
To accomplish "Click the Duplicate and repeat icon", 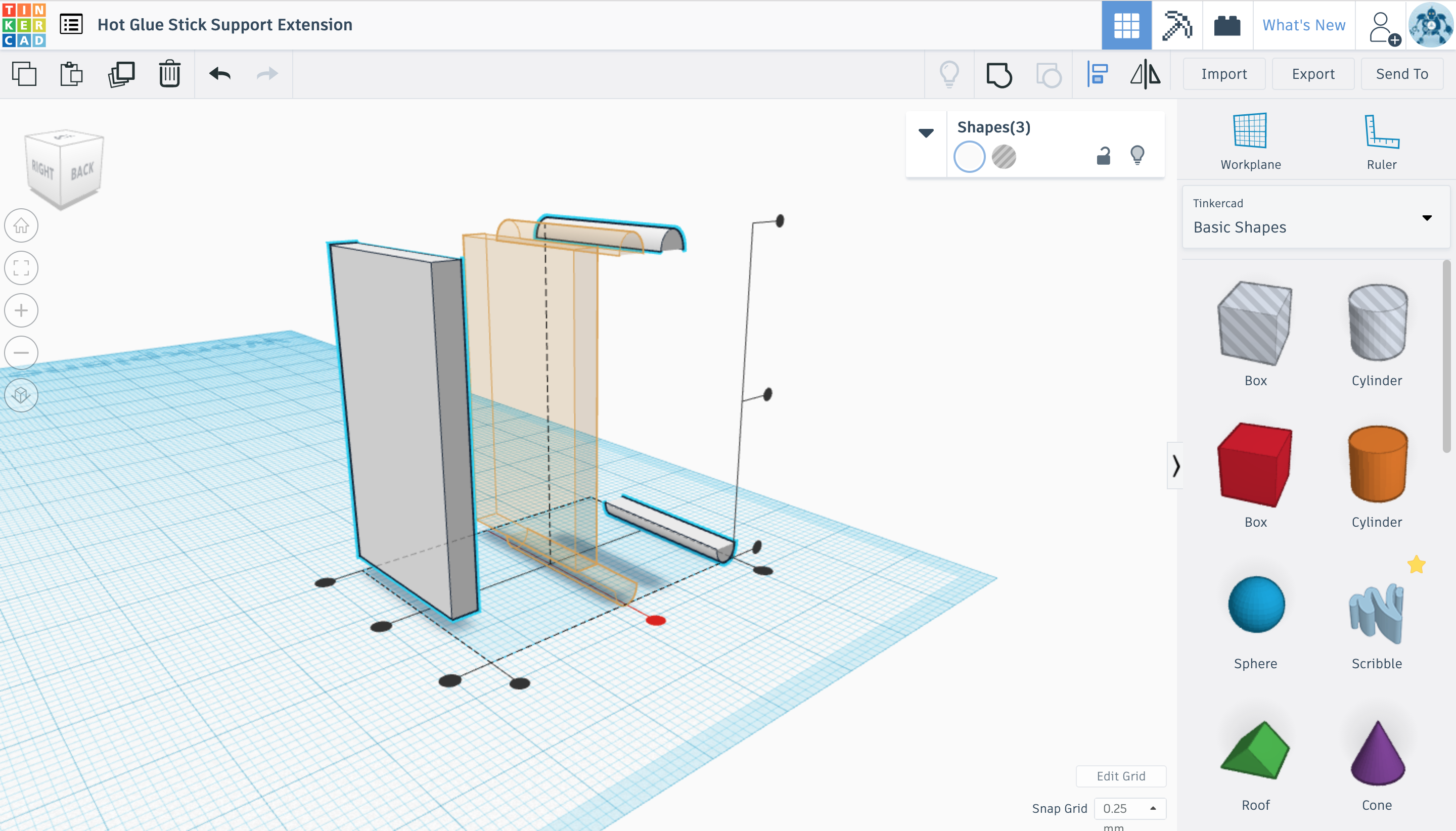I will point(121,74).
